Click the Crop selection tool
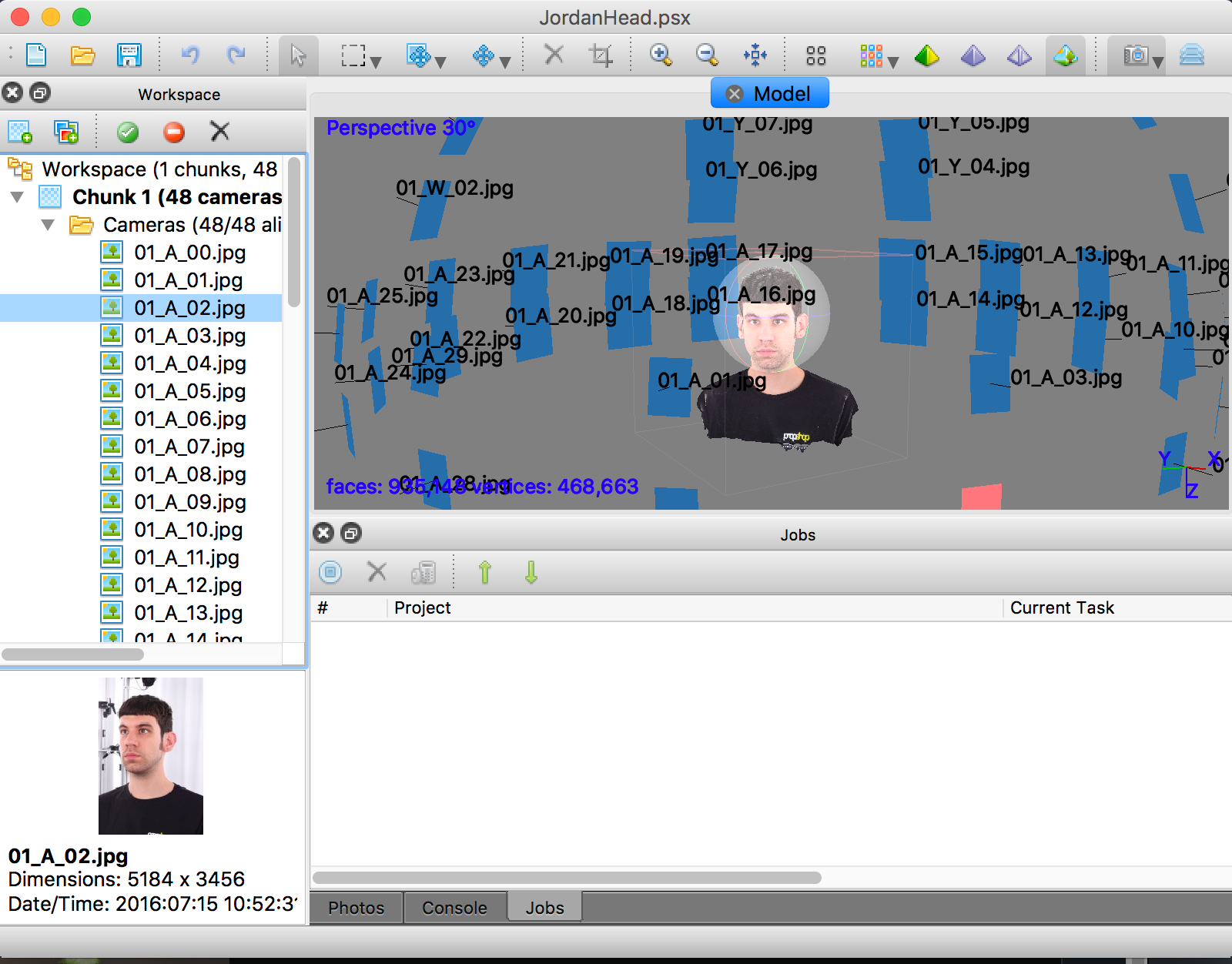 (601, 55)
